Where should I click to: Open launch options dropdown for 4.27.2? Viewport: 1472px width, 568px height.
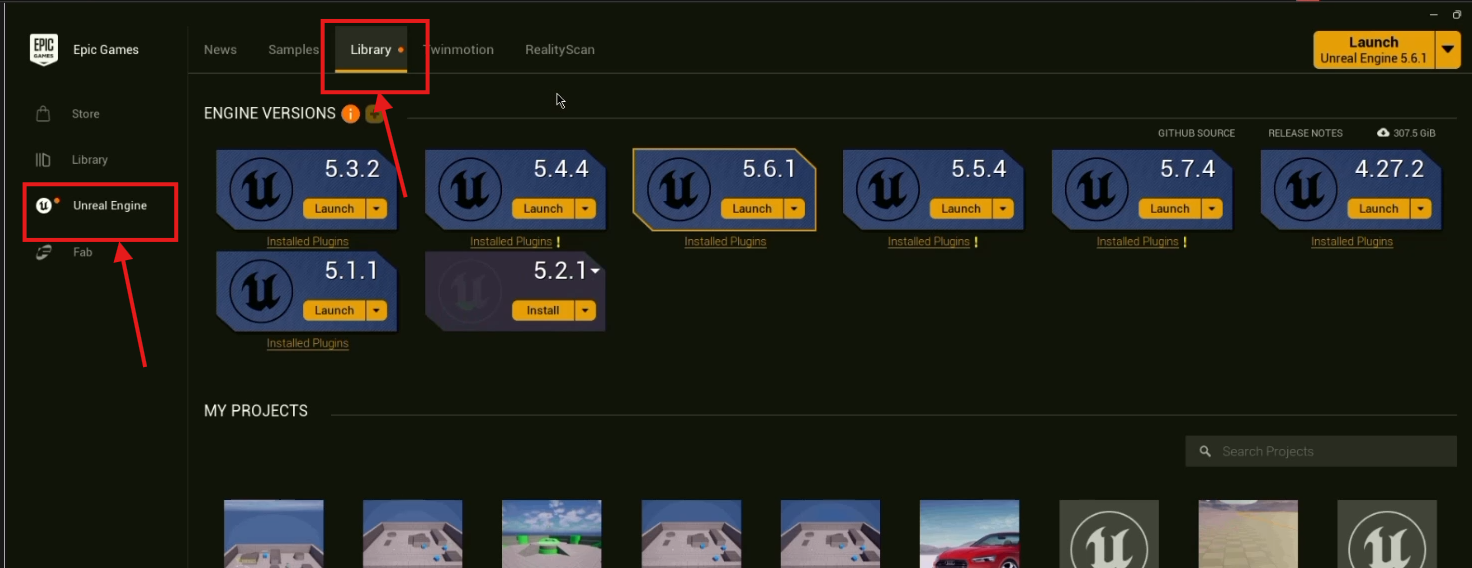coord(1422,209)
